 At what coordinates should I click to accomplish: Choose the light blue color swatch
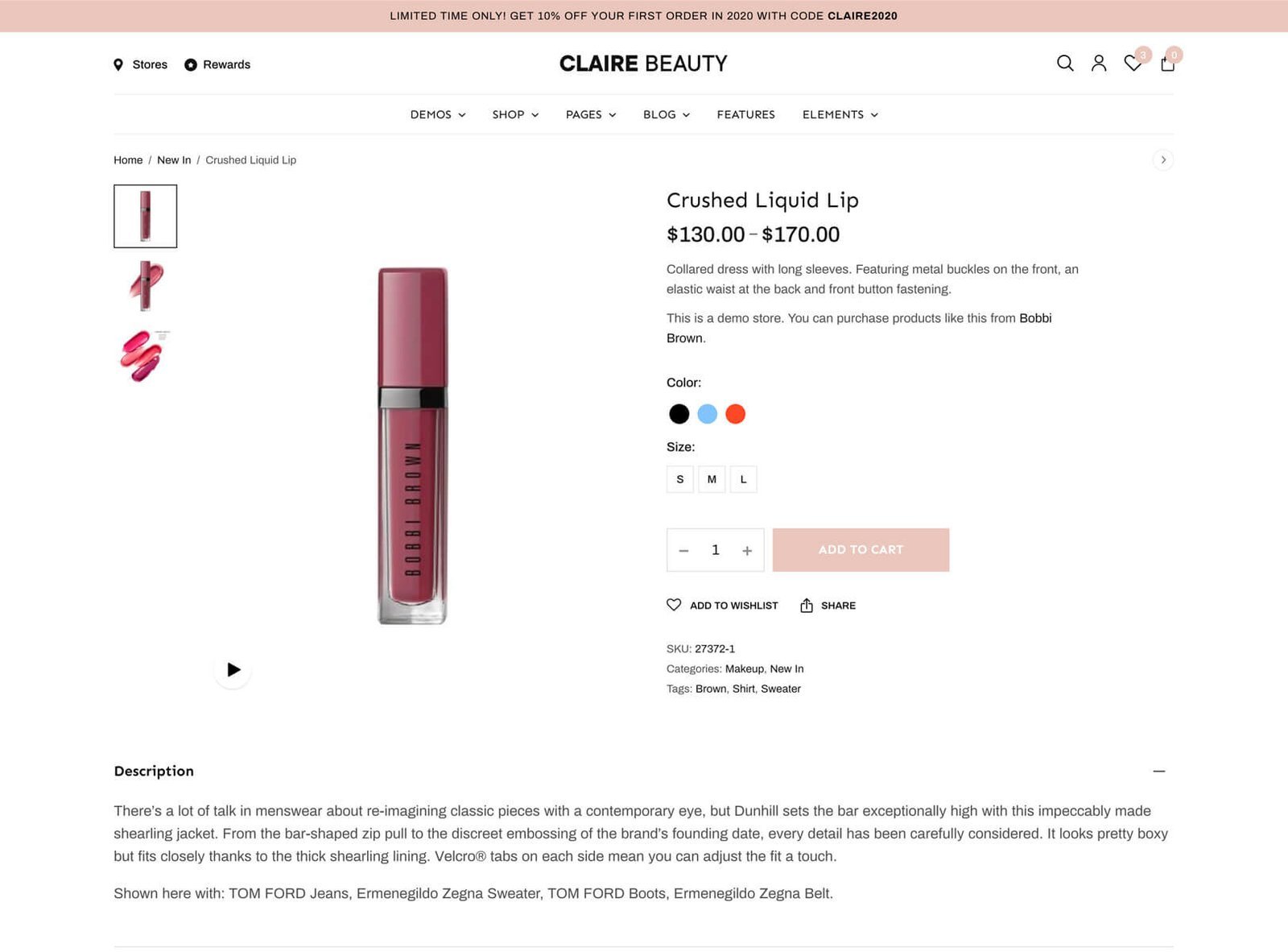click(708, 414)
